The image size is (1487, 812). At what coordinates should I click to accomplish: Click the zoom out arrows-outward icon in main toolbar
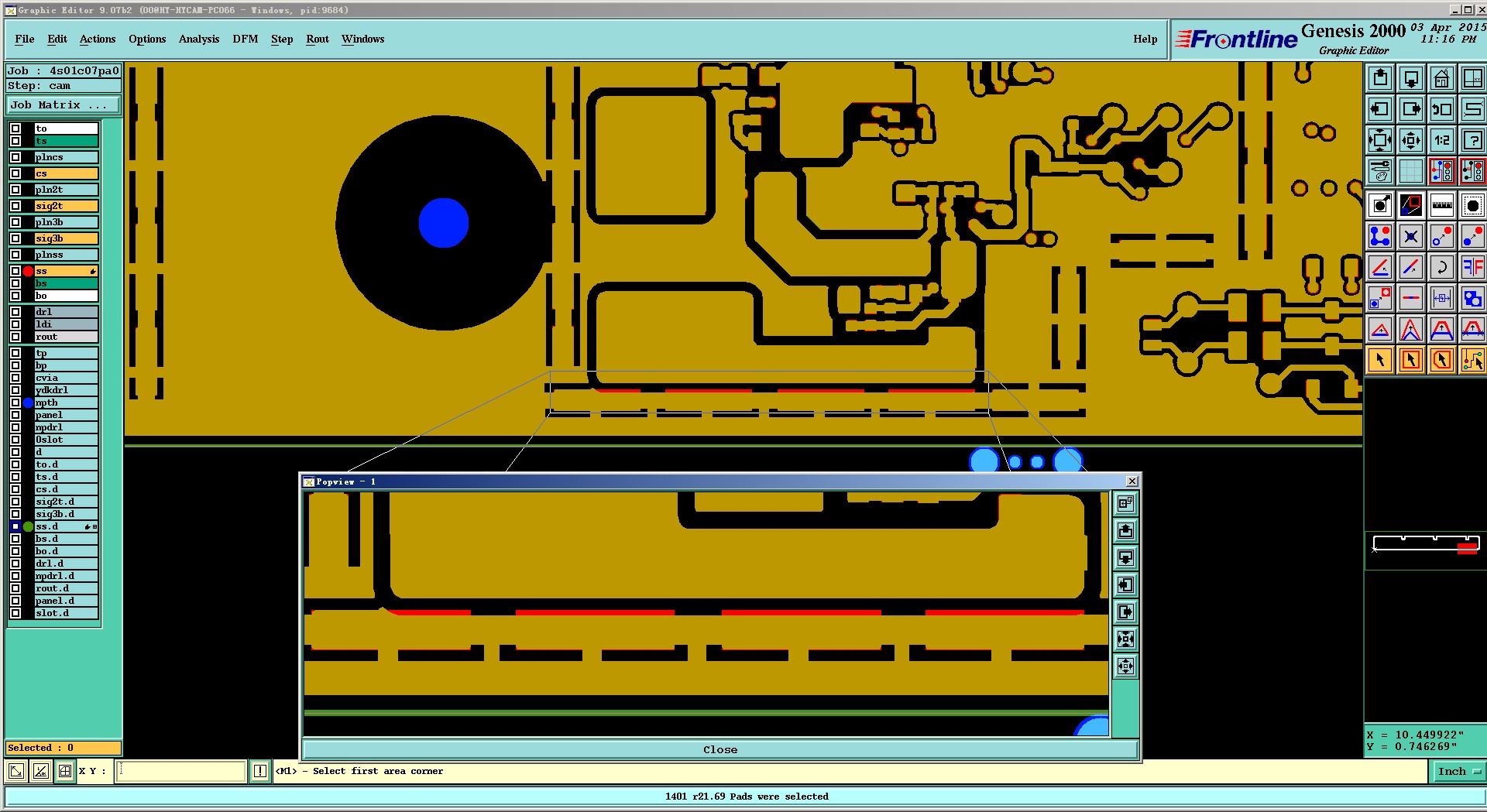point(1411,140)
